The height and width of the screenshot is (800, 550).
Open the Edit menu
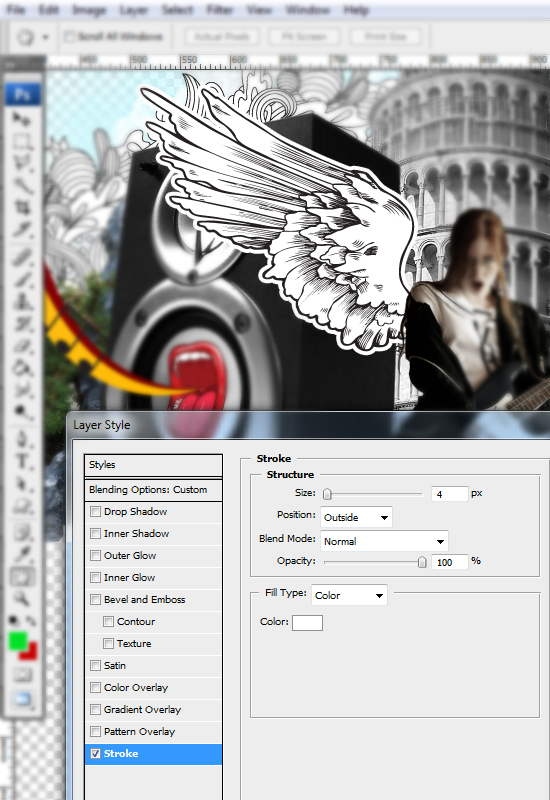point(49,10)
